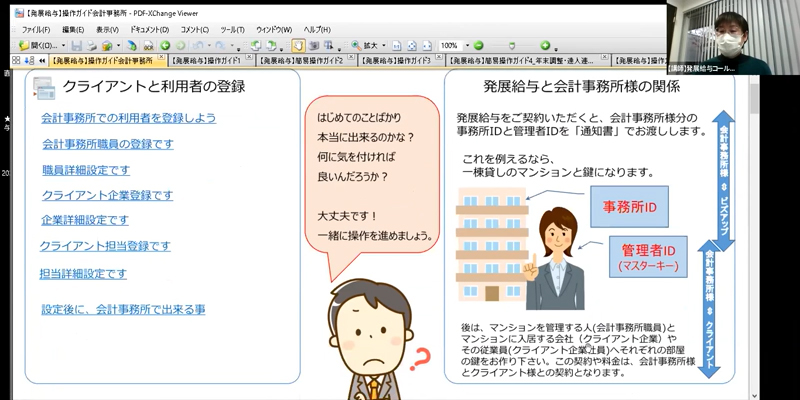The width and height of the screenshot is (800, 400).
Task: Close the 操作ガイド会計事務所 tab
Action: [161, 57]
